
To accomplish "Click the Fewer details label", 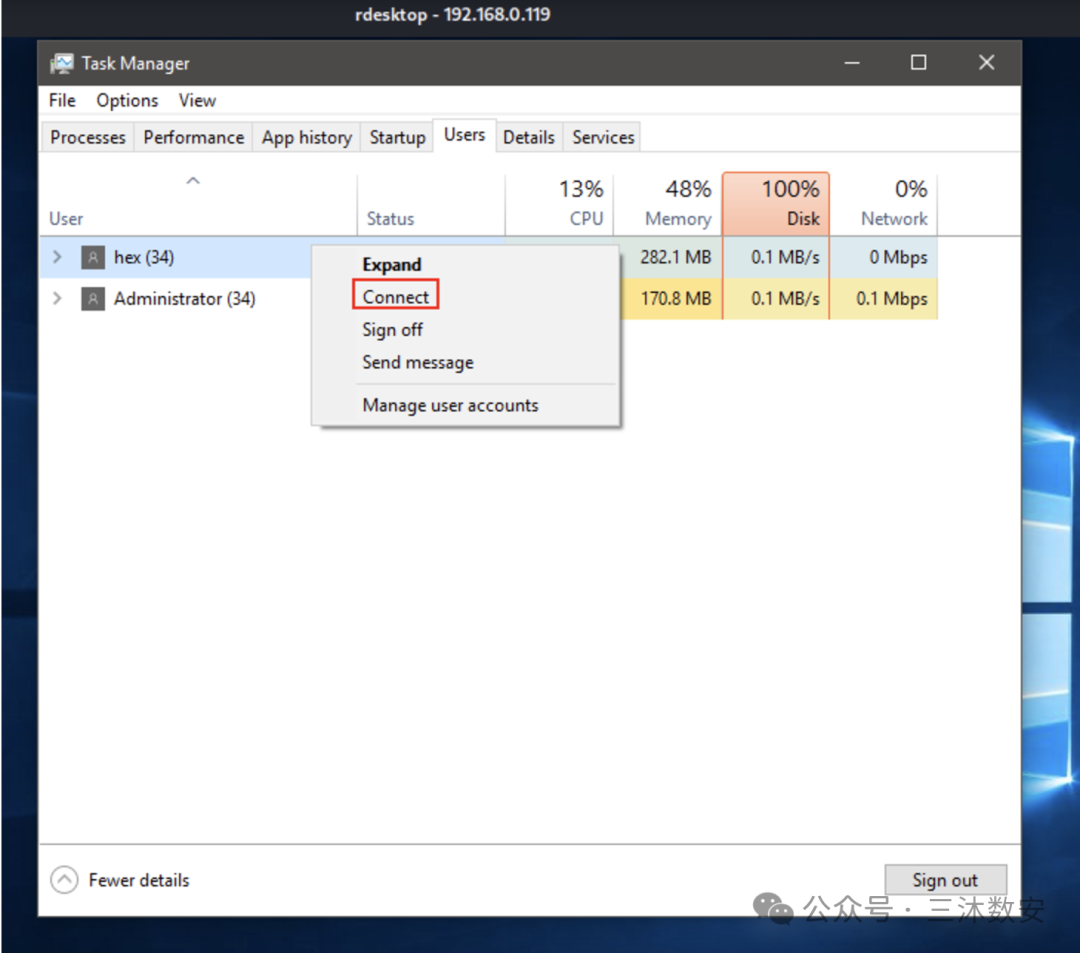I will [139, 880].
